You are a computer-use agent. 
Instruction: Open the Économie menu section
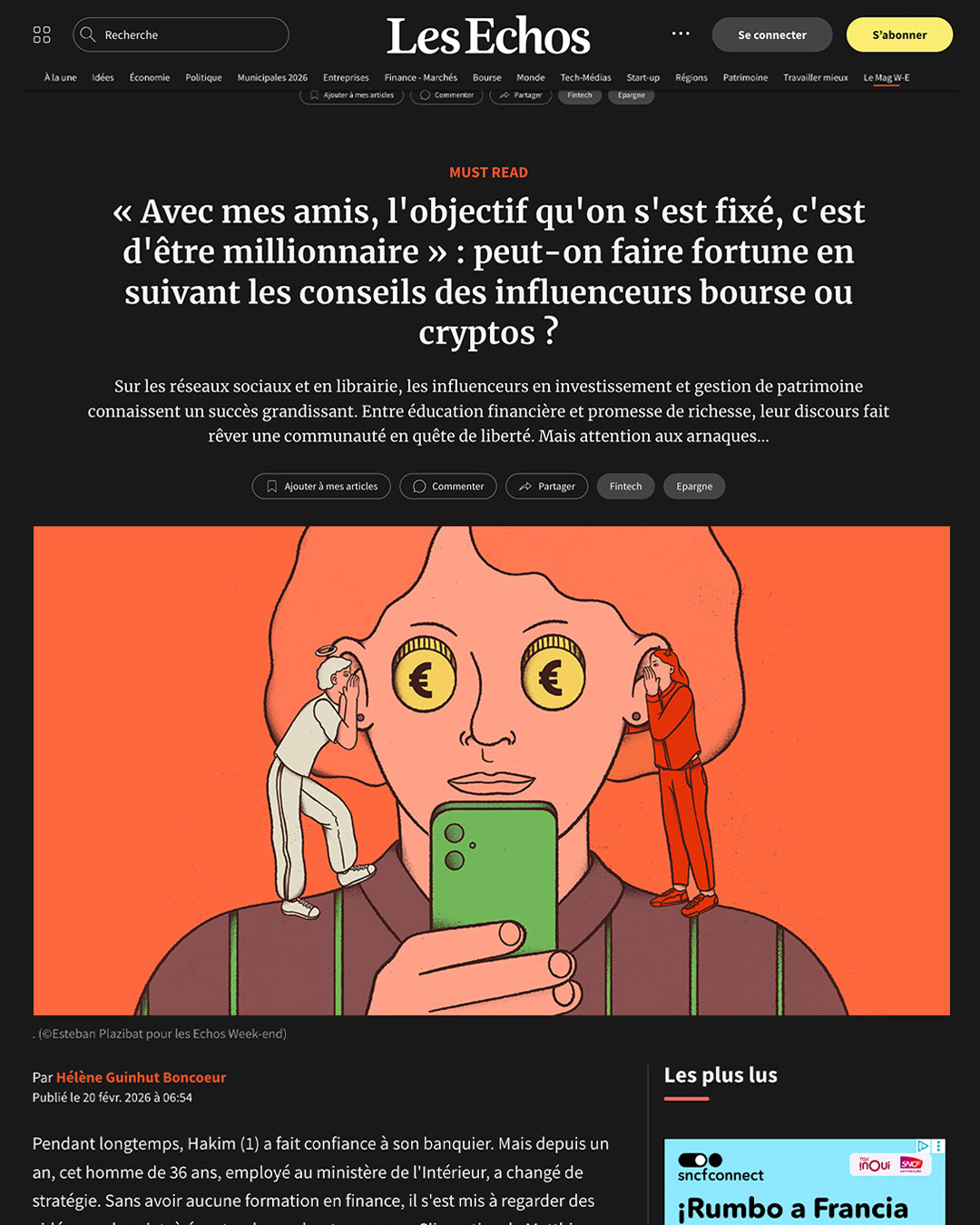[150, 77]
